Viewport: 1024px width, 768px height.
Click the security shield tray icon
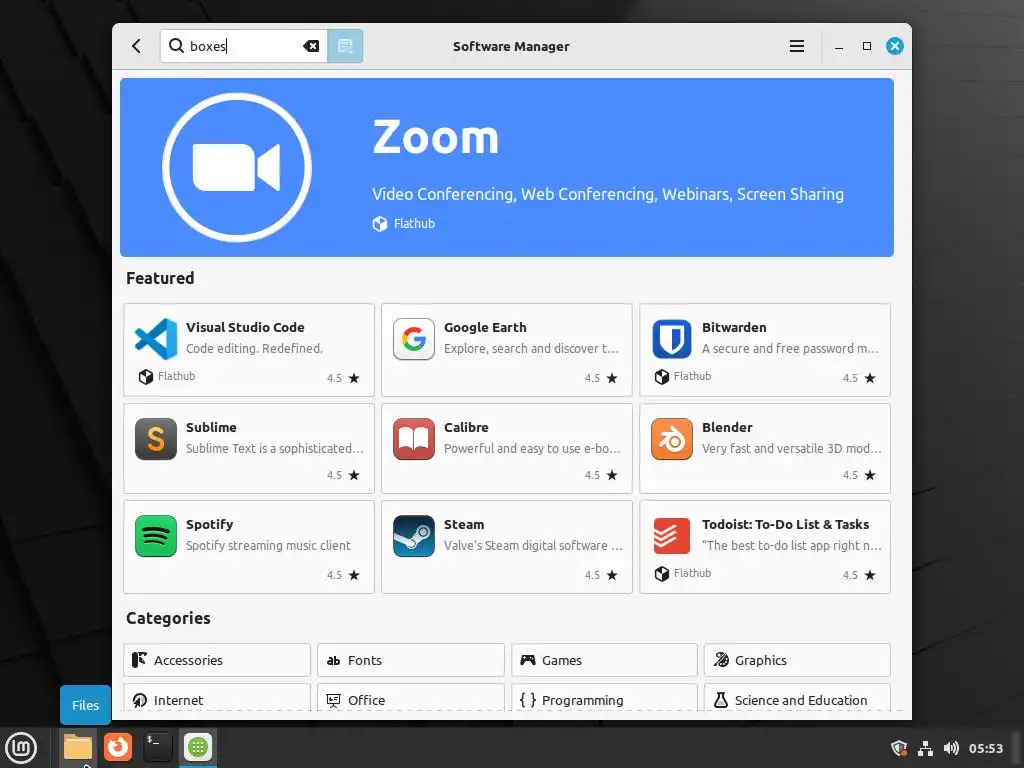point(899,748)
